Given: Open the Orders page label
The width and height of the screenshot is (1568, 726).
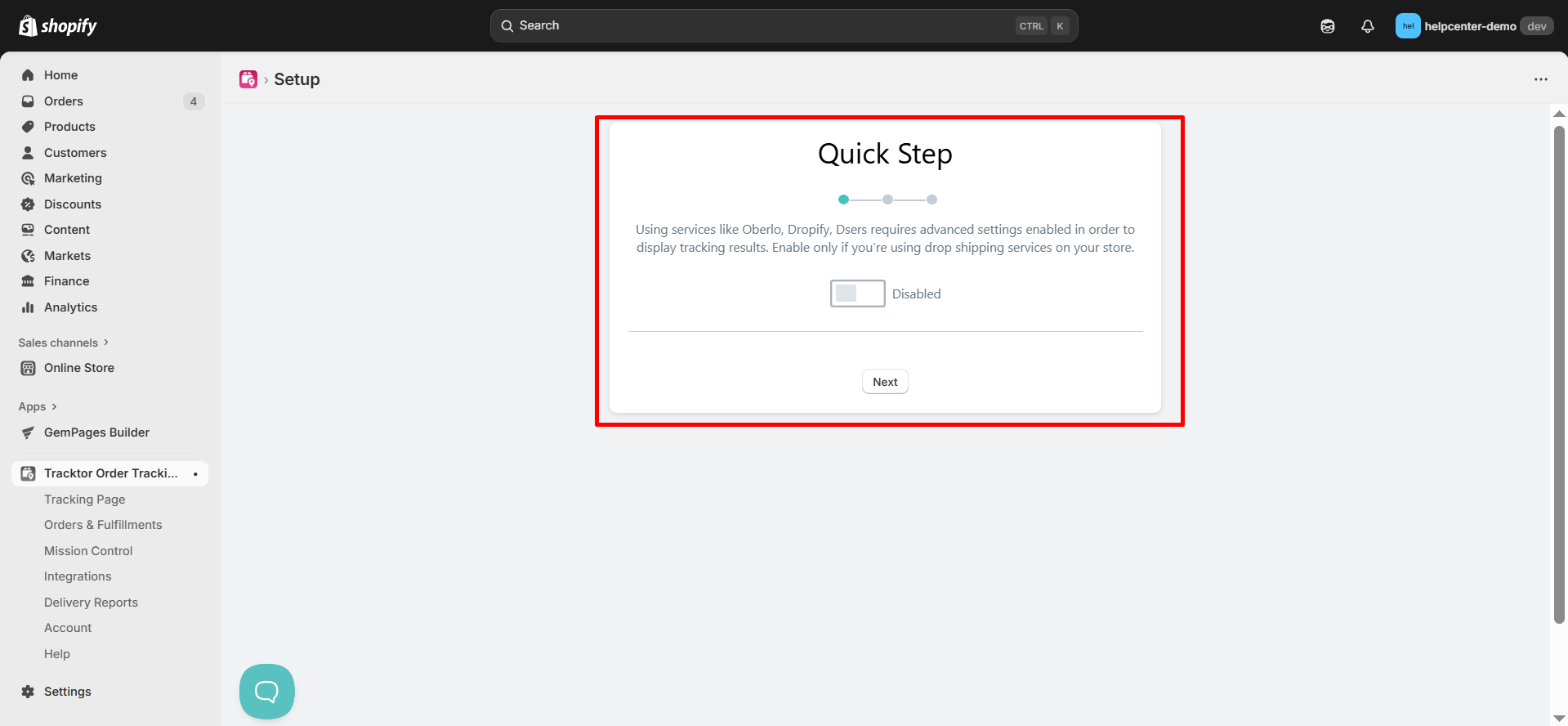Looking at the screenshot, I should coord(64,101).
